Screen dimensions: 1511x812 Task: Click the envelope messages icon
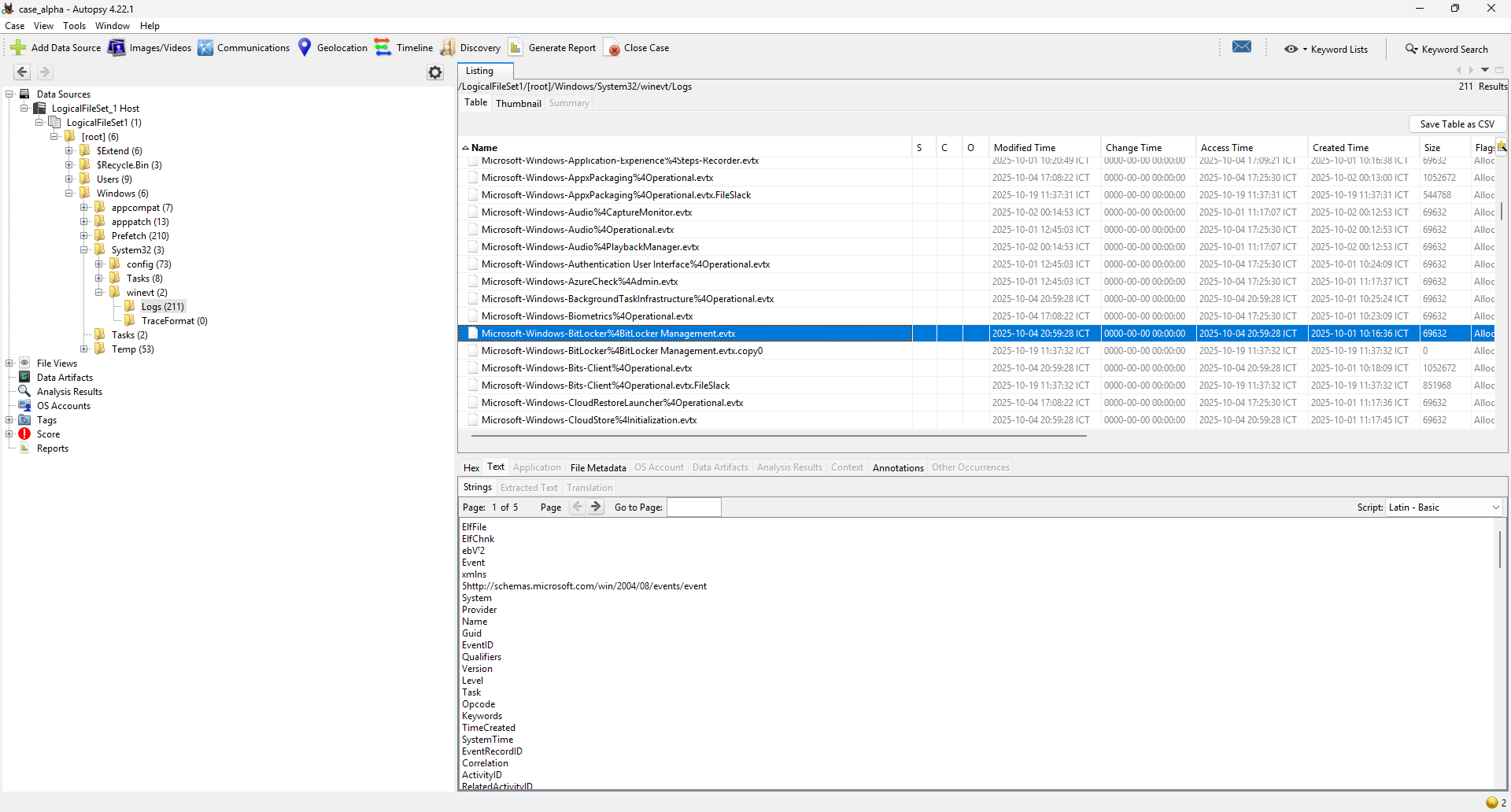(1242, 47)
